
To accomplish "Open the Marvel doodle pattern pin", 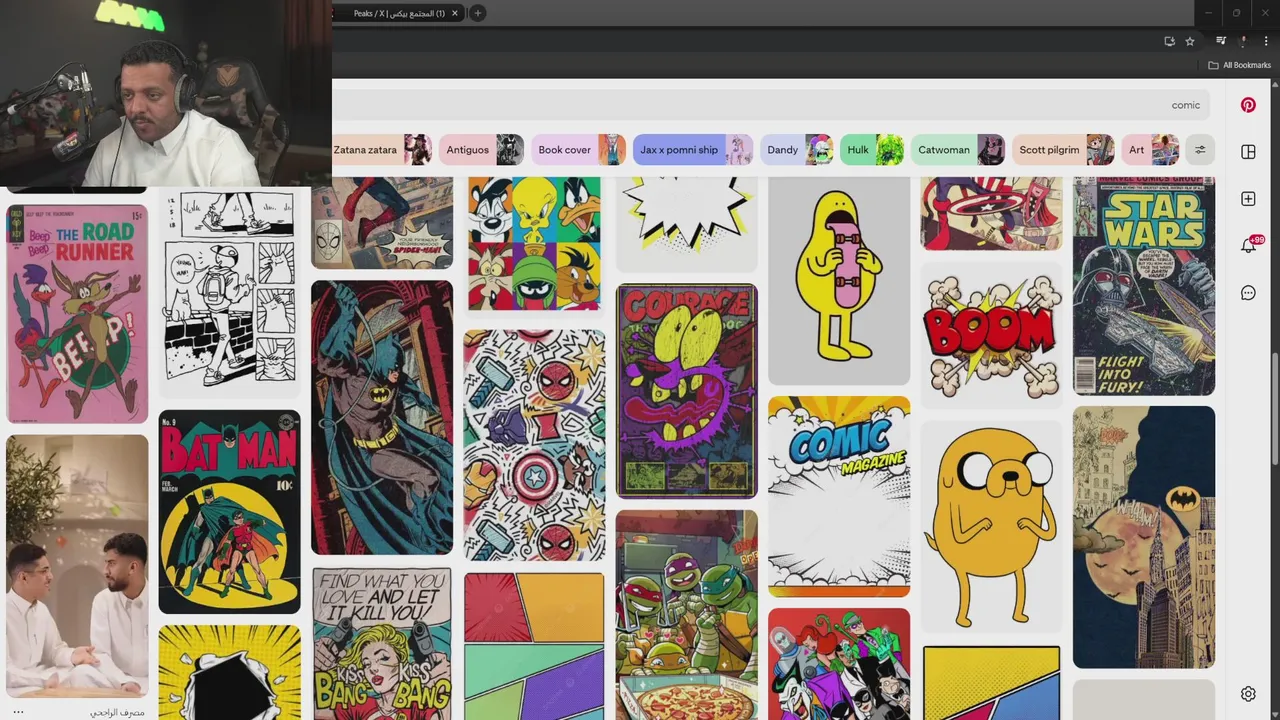I will tap(534, 445).
